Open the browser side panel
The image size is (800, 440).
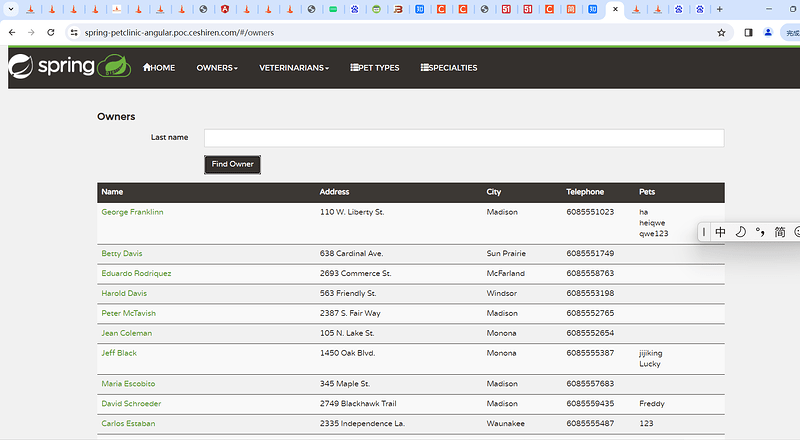[748, 33]
